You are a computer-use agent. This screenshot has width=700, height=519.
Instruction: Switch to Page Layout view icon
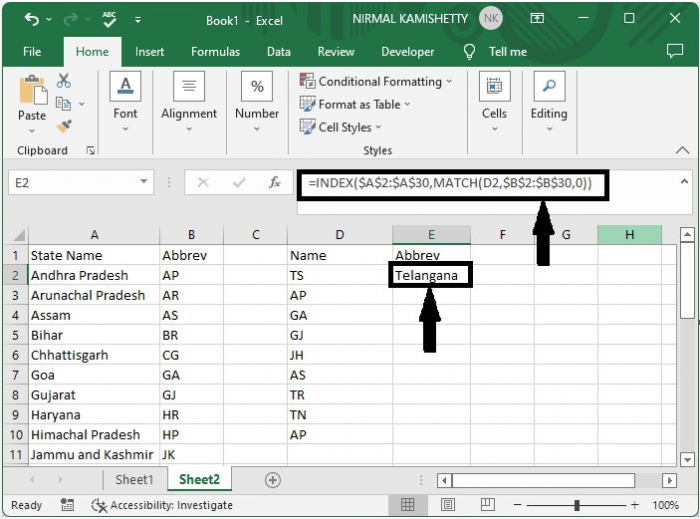pos(448,505)
